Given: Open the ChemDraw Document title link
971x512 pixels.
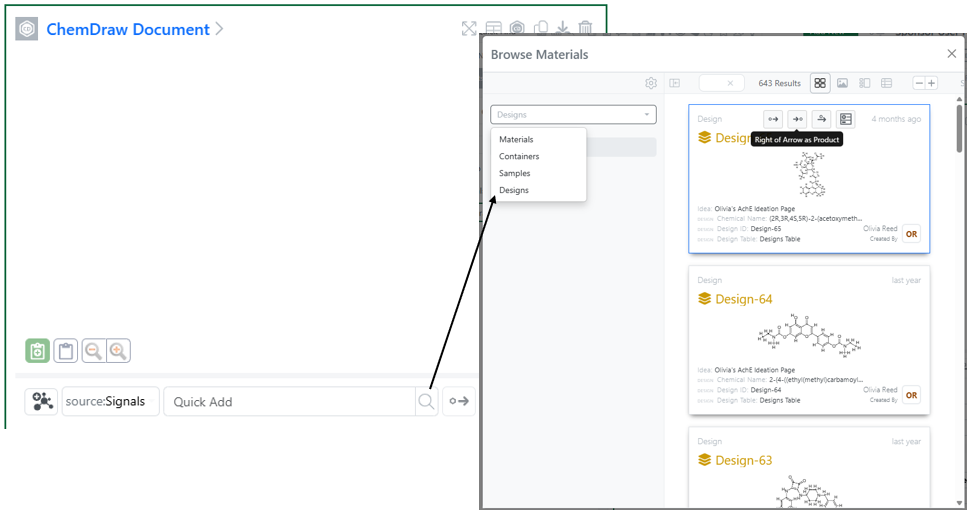Looking at the screenshot, I should coord(128,29).
